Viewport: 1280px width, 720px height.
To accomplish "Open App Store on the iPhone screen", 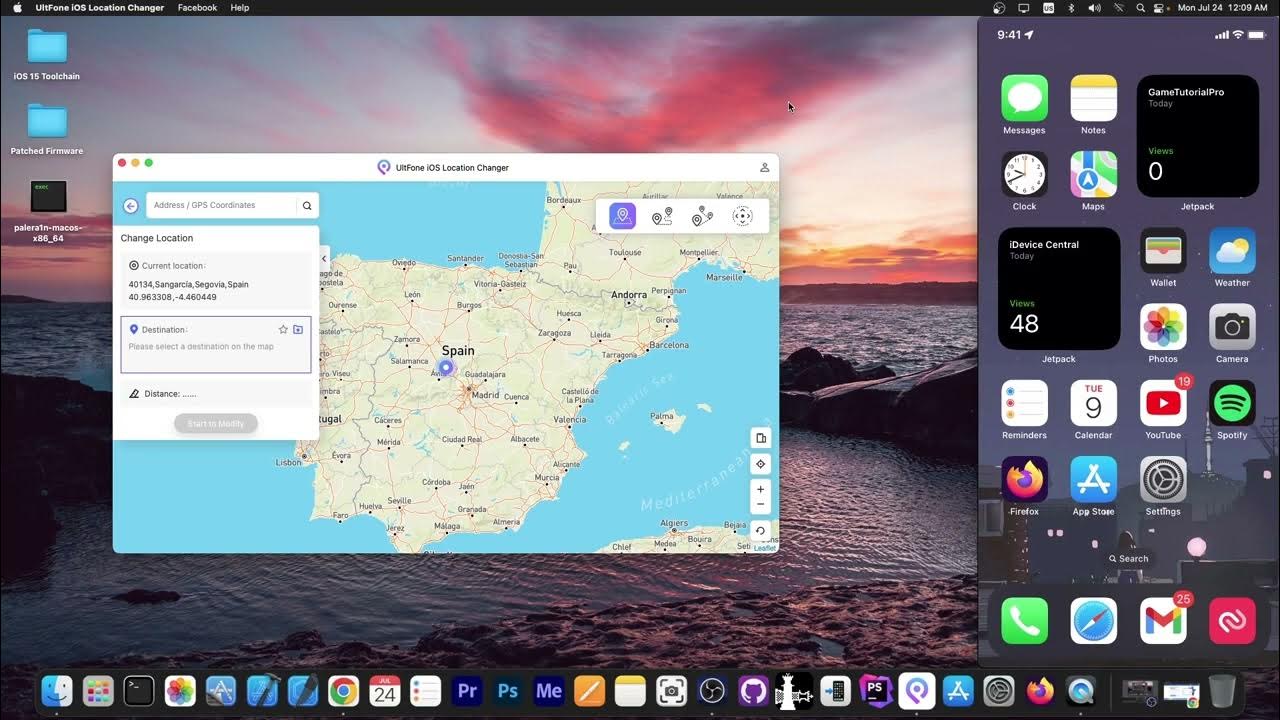I will pos(1093,479).
